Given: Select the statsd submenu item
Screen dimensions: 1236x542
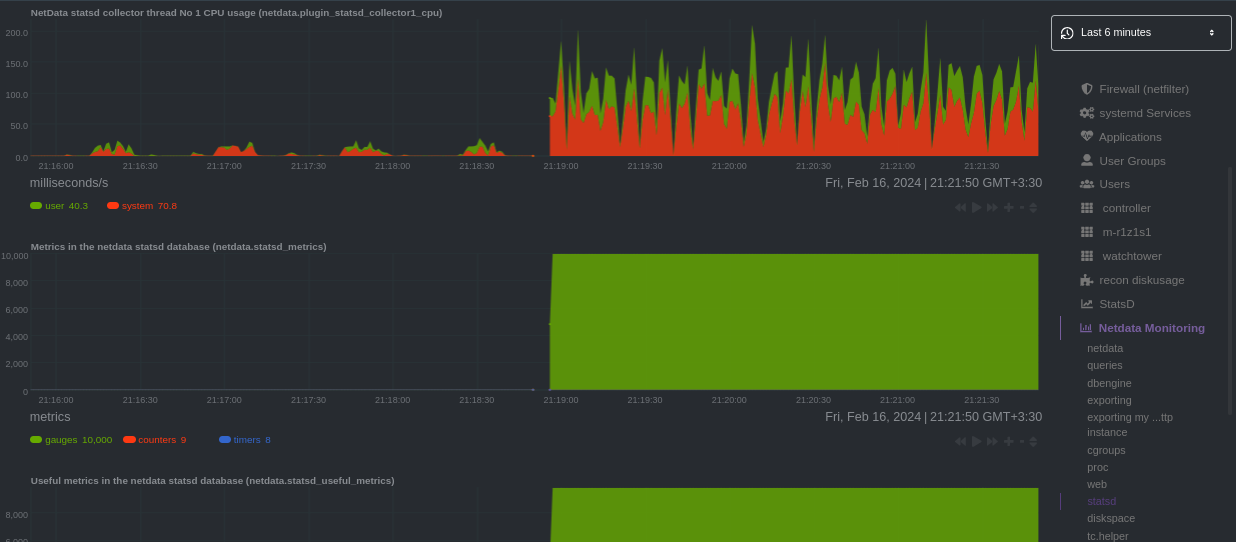Looking at the screenshot, I should coord(1101,501).
